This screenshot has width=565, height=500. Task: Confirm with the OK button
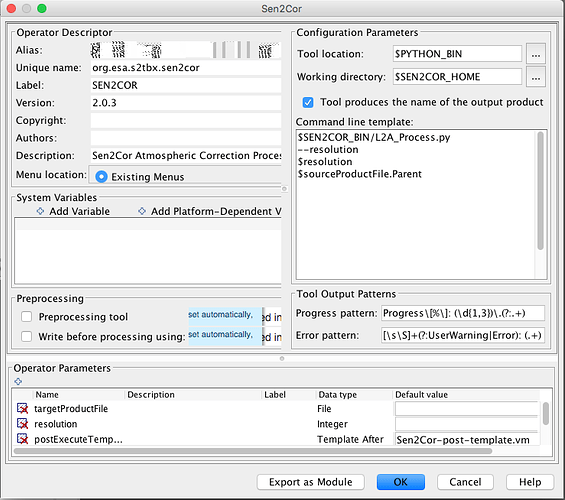401,482
